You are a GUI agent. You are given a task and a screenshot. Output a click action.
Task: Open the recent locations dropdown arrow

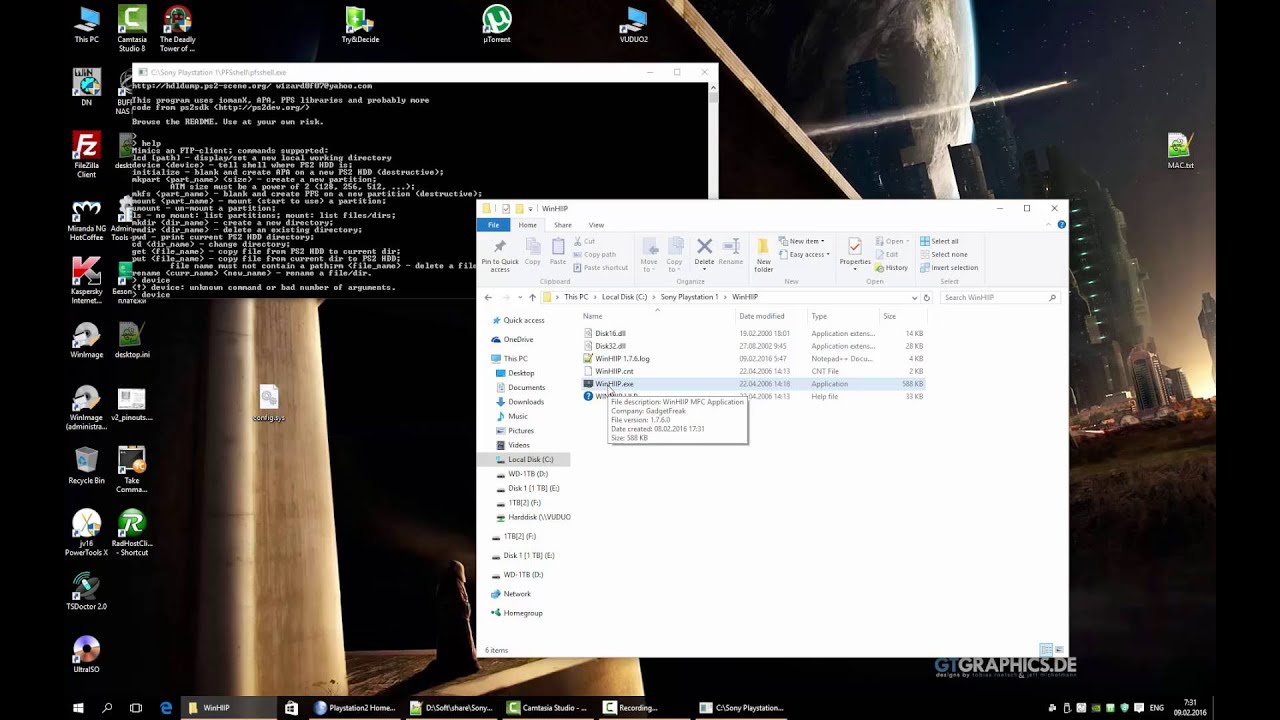point(519,297)
